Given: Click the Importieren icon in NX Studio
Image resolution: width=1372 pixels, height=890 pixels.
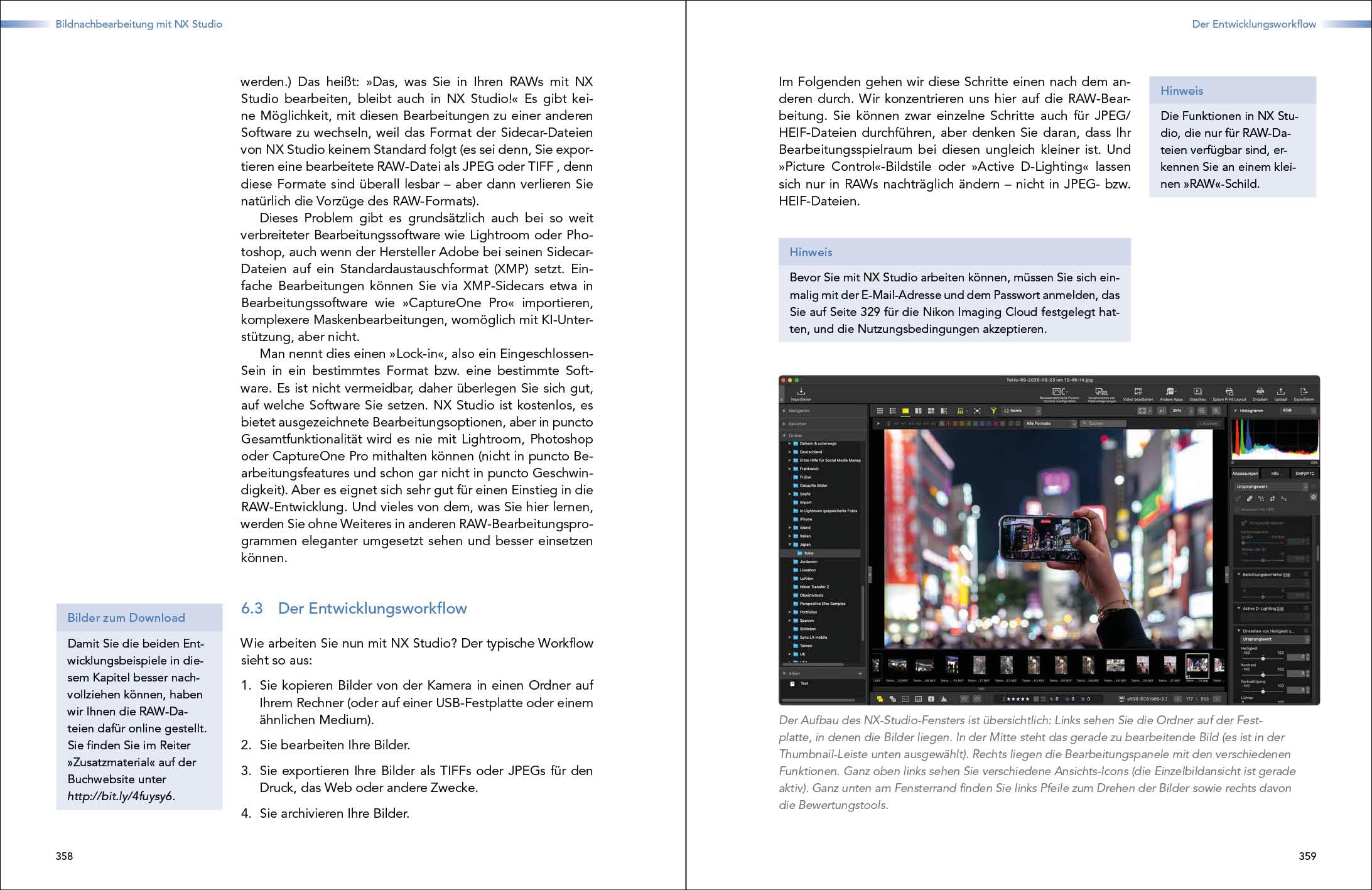Looking at the screenshot, I should point(801,391).
